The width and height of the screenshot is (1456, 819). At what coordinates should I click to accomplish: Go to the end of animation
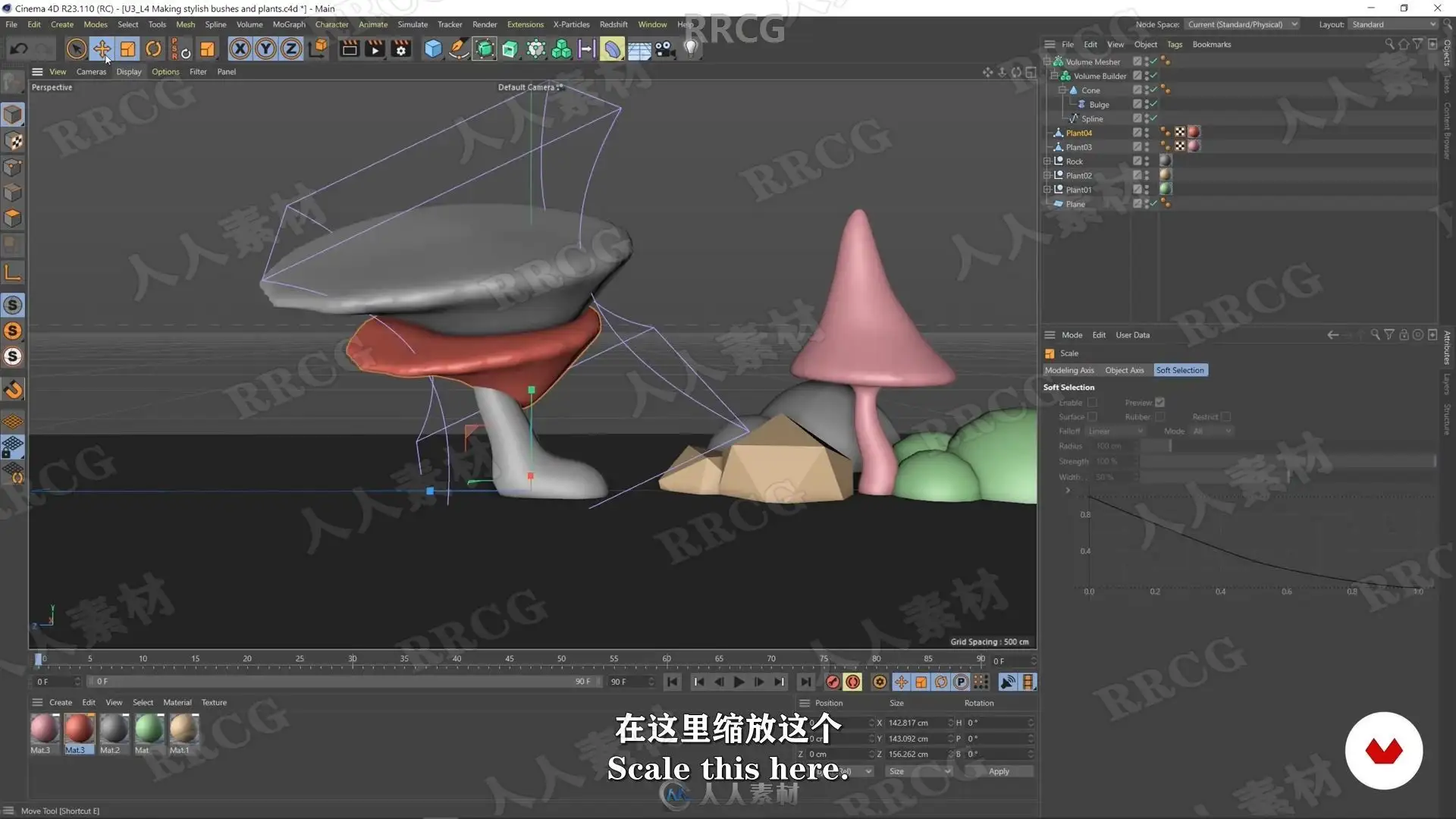click(x=805, y=682)
